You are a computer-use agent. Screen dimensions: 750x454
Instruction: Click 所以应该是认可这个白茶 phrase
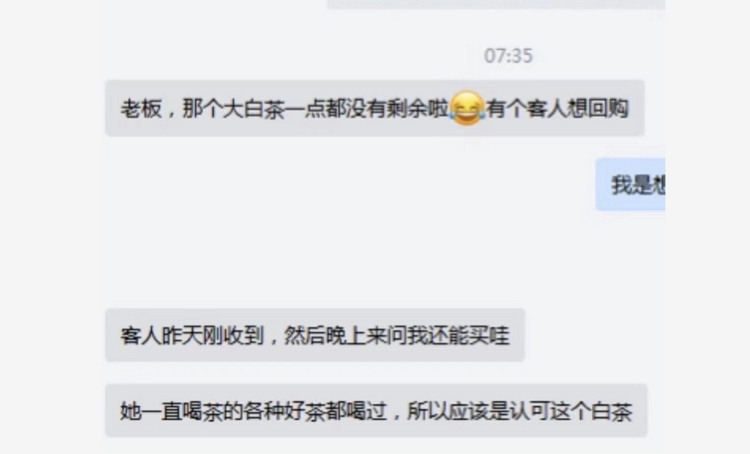point(519,411)
